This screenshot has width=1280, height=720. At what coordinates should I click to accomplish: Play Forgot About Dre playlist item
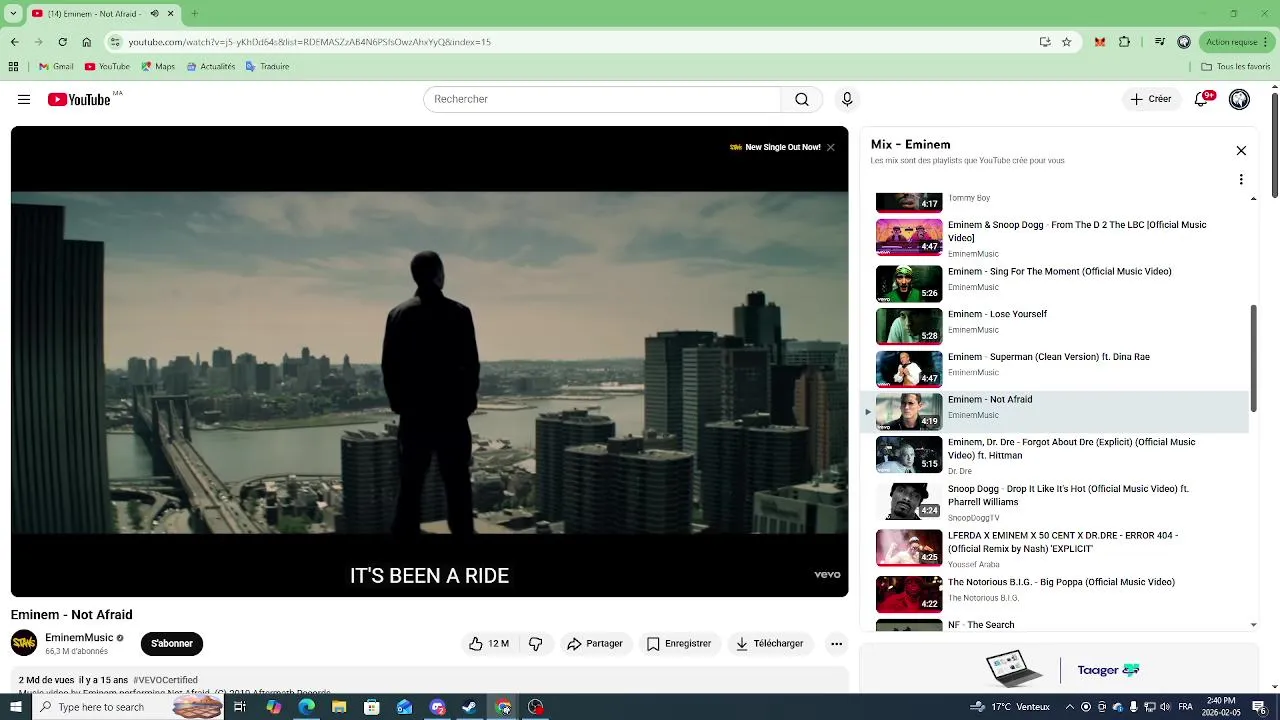(x=1056, y=455)
